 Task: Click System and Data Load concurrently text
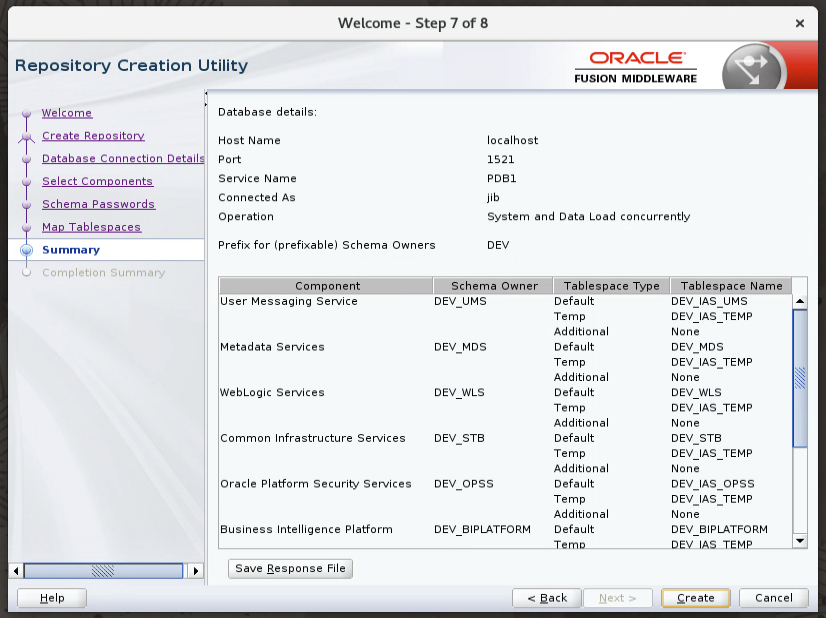pos(588,217)
